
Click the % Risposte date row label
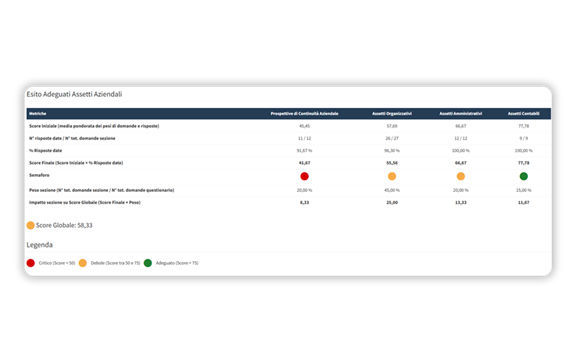(x=46, y=150)
